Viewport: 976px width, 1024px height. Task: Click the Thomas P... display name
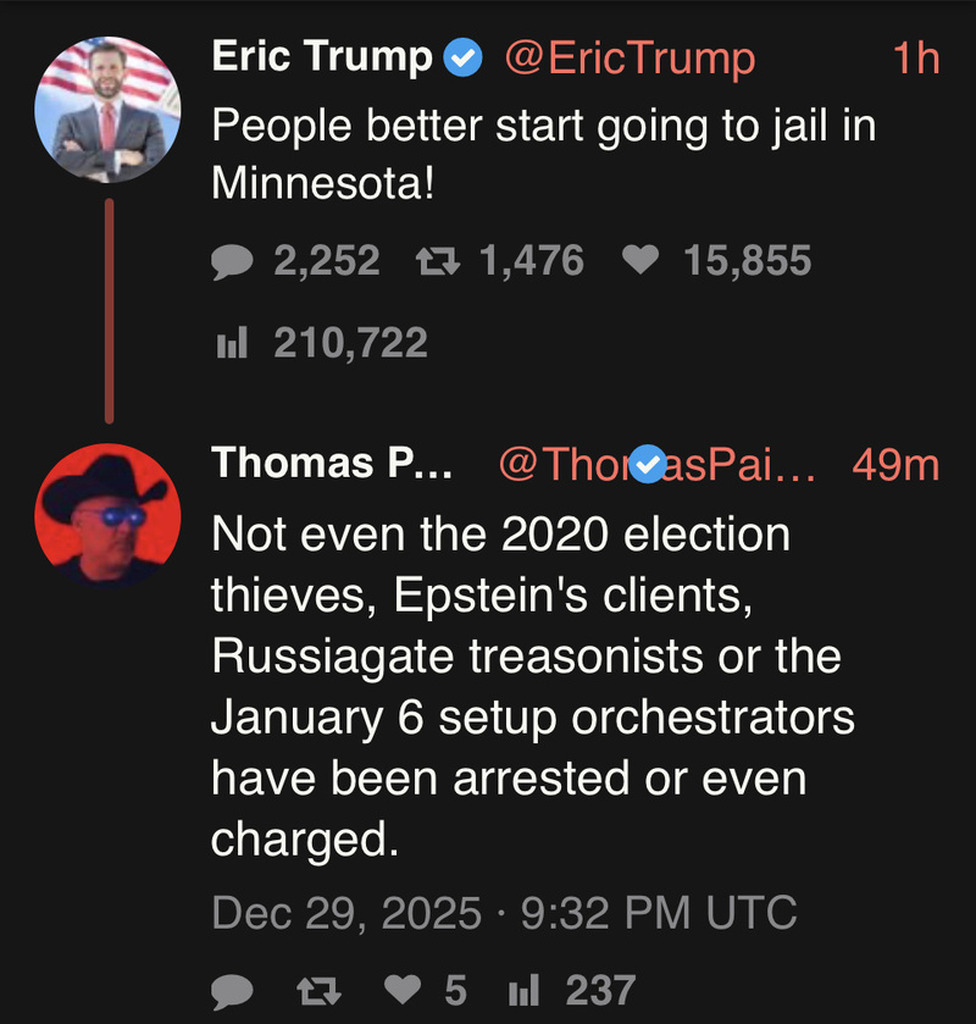coord(330,464)
